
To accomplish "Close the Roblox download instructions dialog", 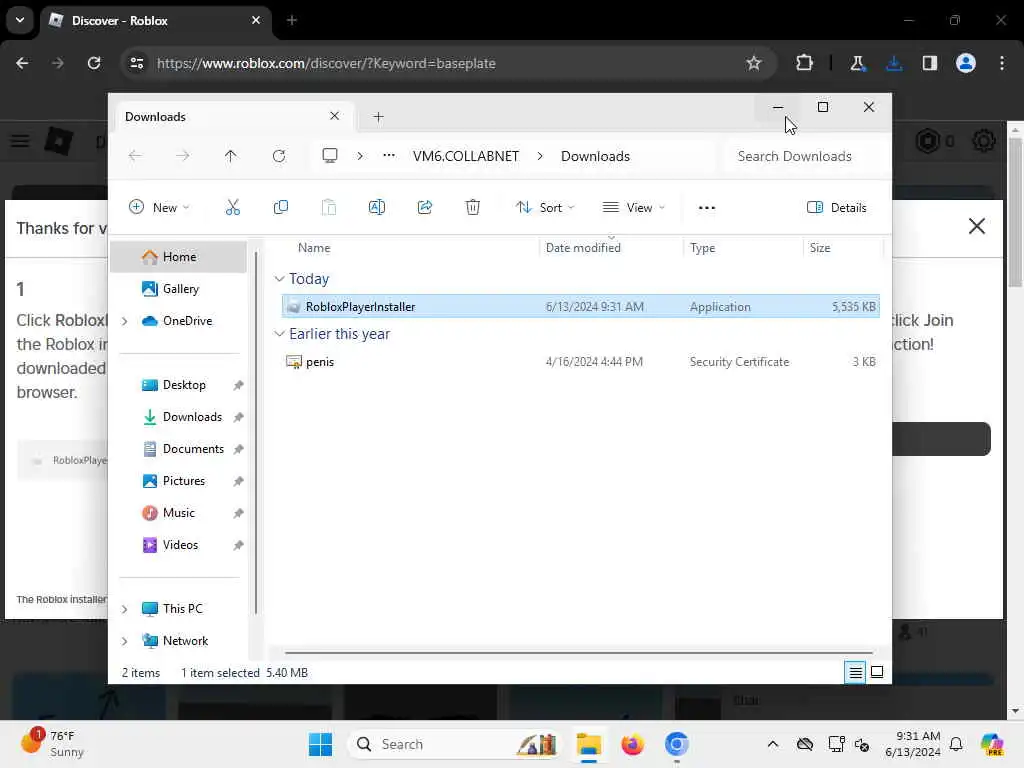I will 976,226.
